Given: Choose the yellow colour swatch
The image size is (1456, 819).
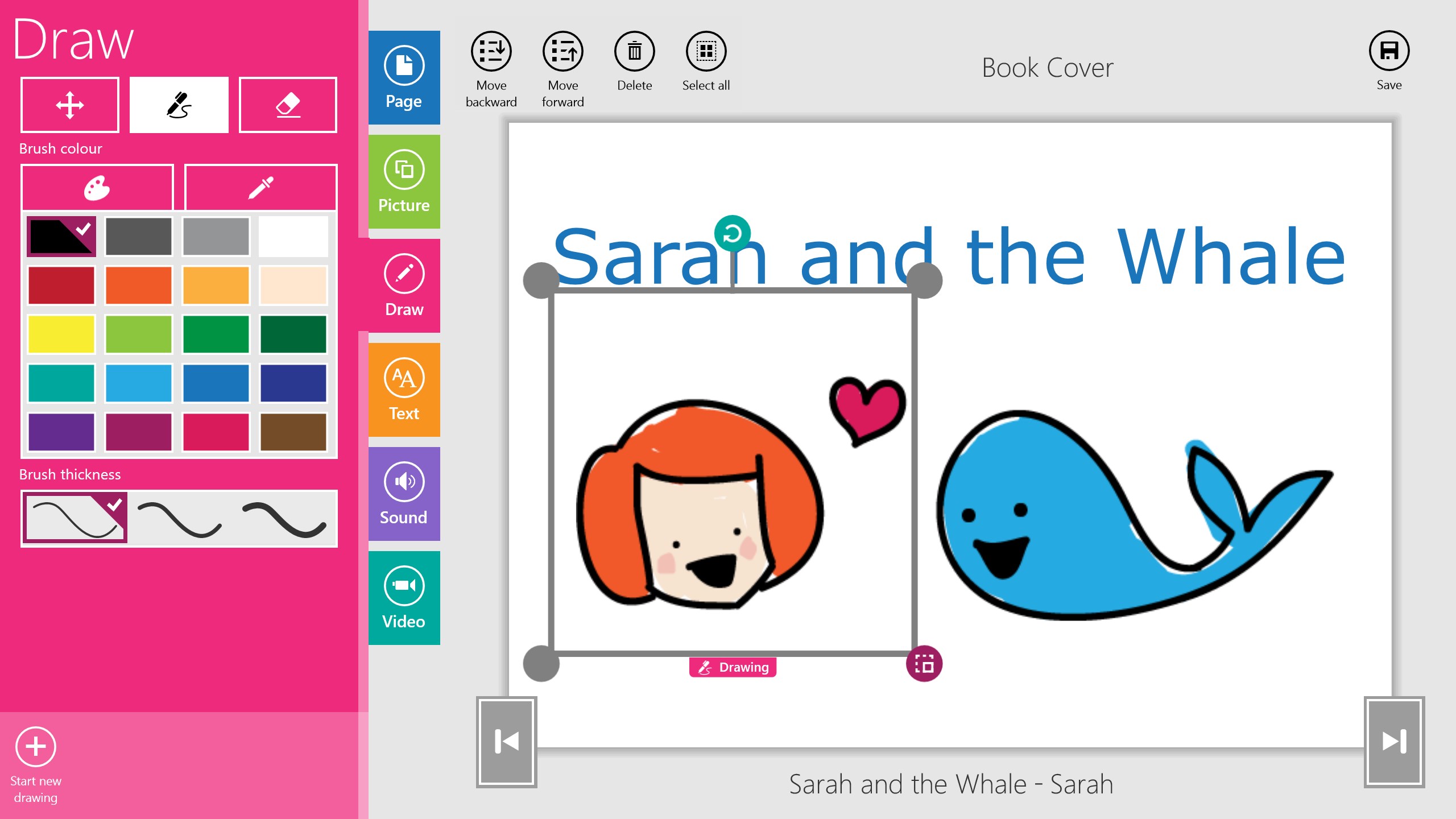Looking at the screenshot, I should pos(61,334).
